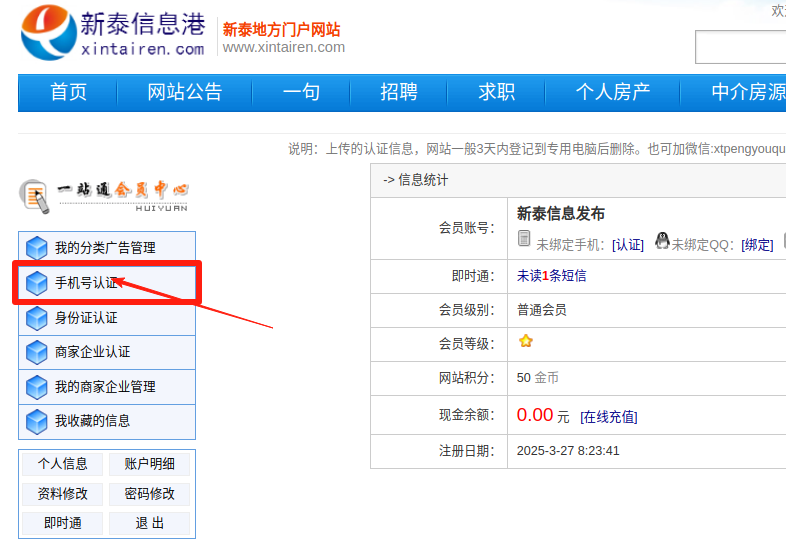Open 我收藏的信息 in sidebar
The image size is (786, 546).
[x=107, y=422]
